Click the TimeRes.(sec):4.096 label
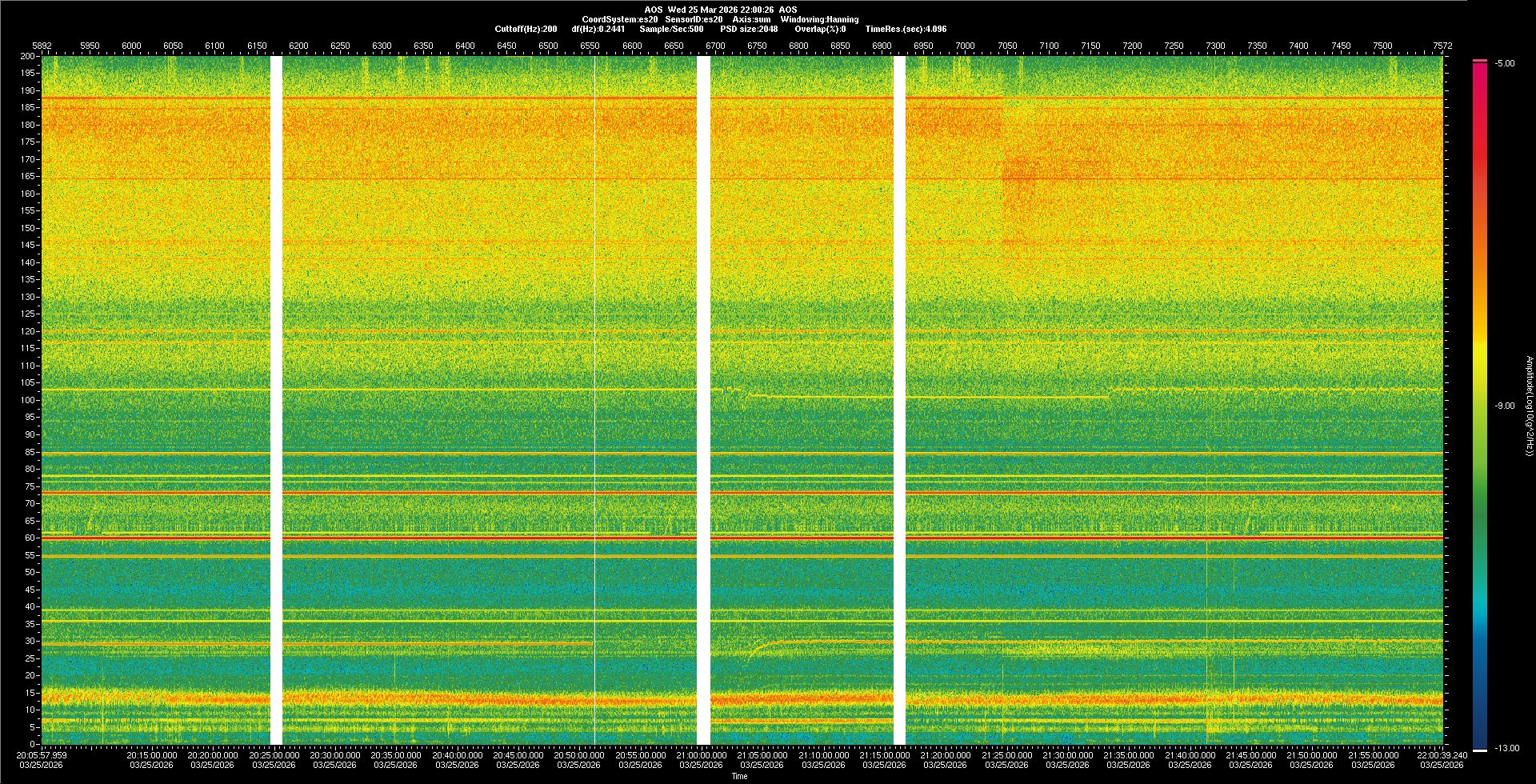This screenshot has height=784, width=1536. (x=906, y=29)
